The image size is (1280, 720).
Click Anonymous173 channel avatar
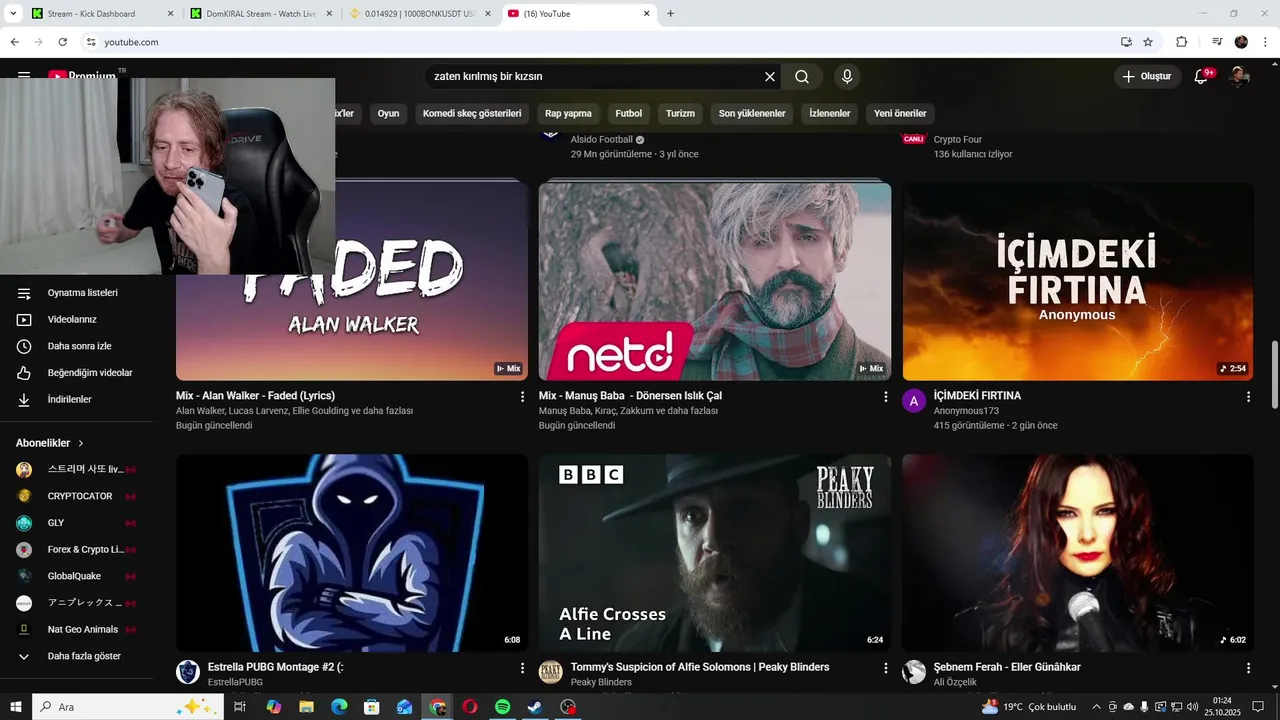point(914,402)
